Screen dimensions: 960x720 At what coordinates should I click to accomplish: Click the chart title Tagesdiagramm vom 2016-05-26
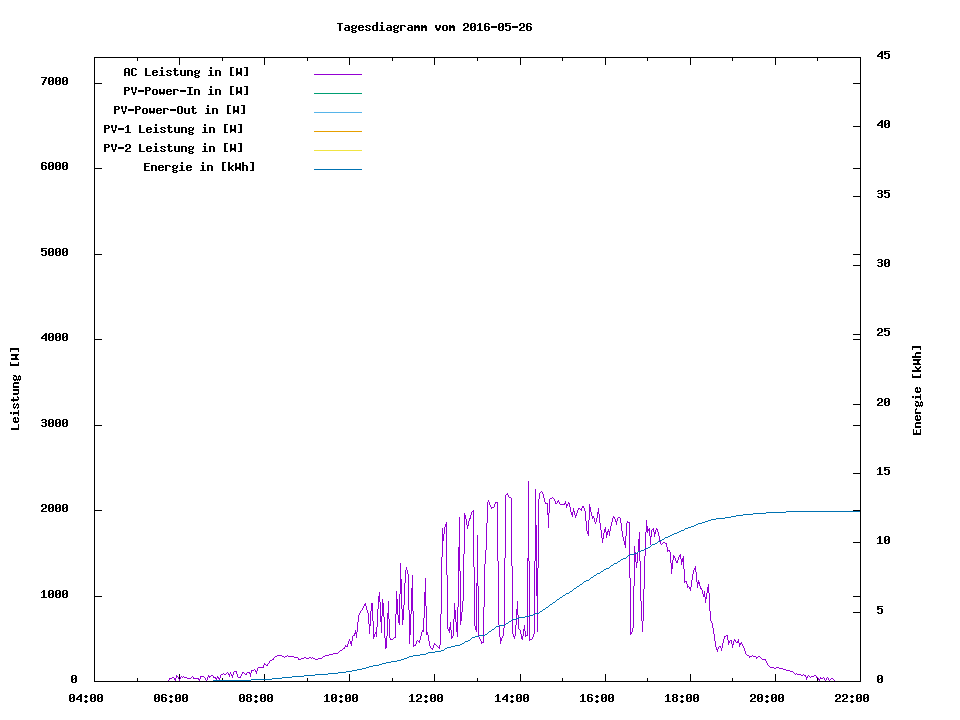pos(434,27)
